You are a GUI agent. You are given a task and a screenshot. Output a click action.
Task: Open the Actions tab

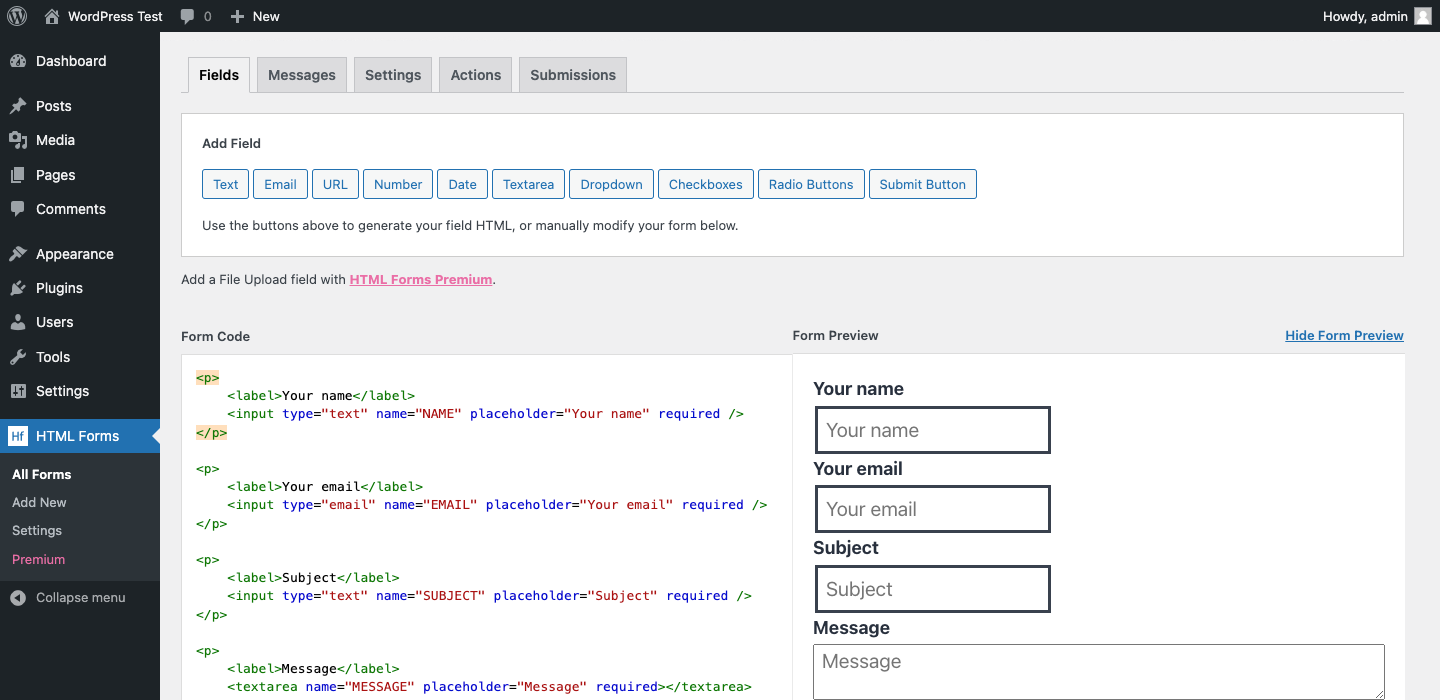tap(476, 75)
